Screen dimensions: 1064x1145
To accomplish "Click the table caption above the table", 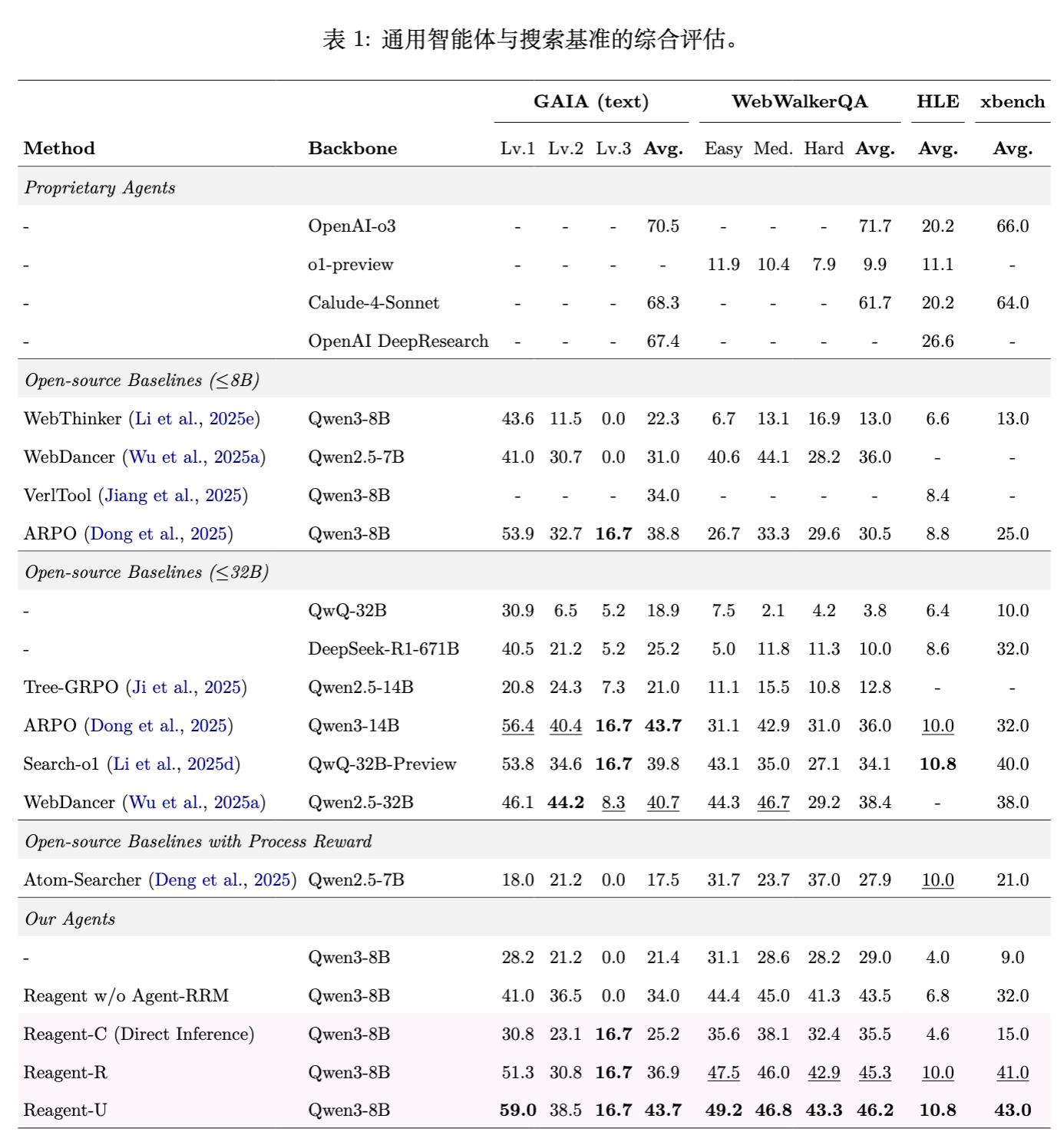I will [531, 39].
